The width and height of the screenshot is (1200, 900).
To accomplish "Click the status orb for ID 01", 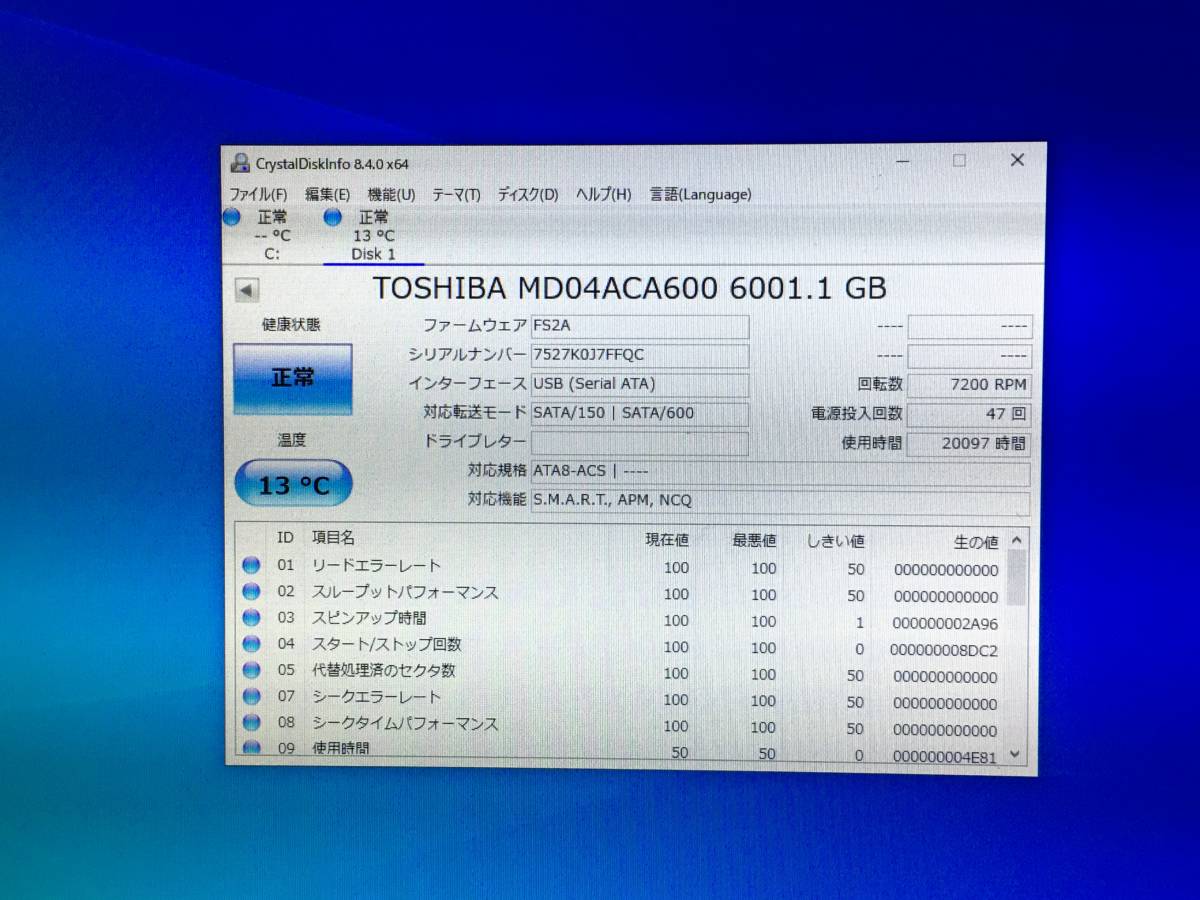I will pyautogui.click(x=252, y=566).
